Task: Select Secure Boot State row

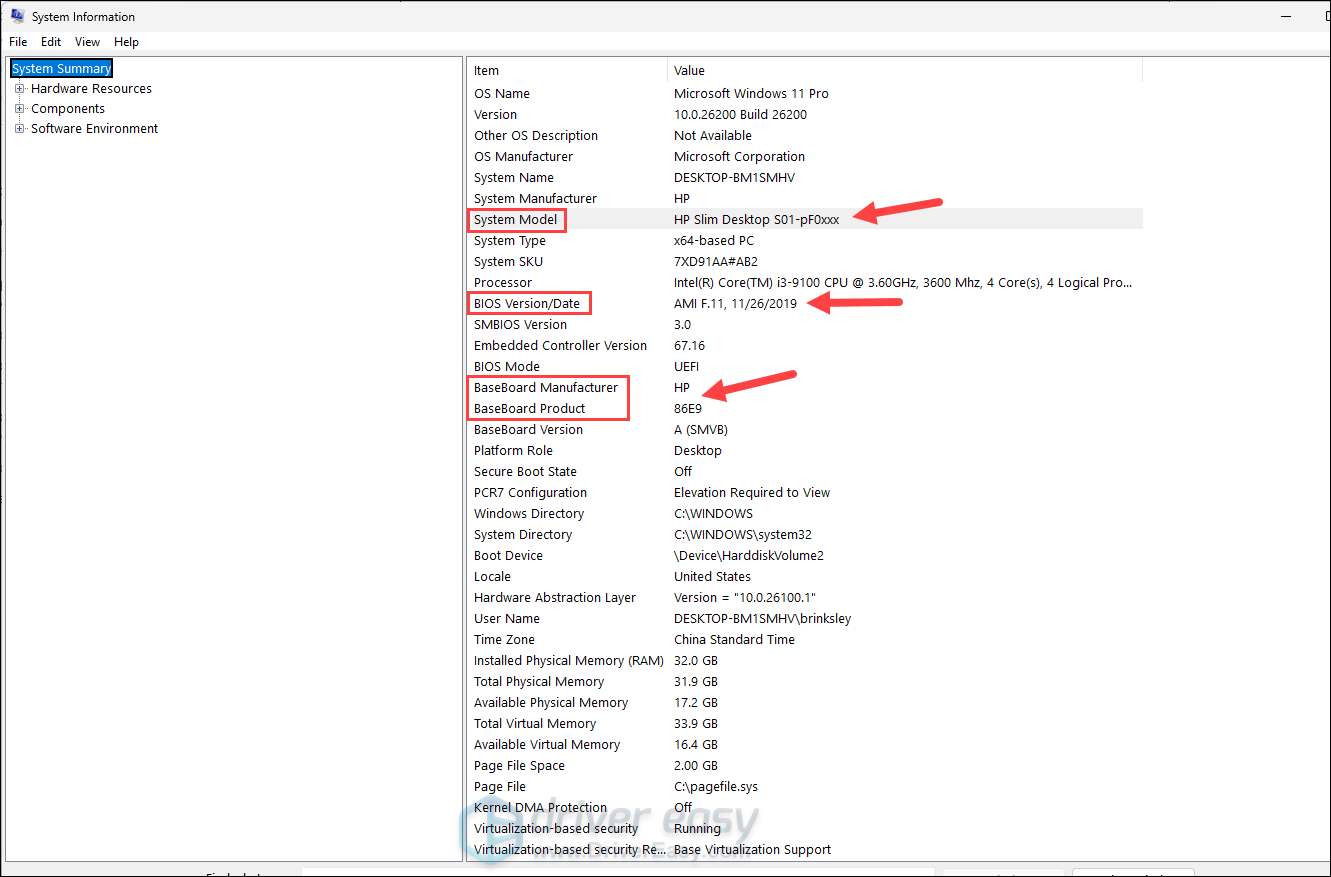Action: point(805,471)
